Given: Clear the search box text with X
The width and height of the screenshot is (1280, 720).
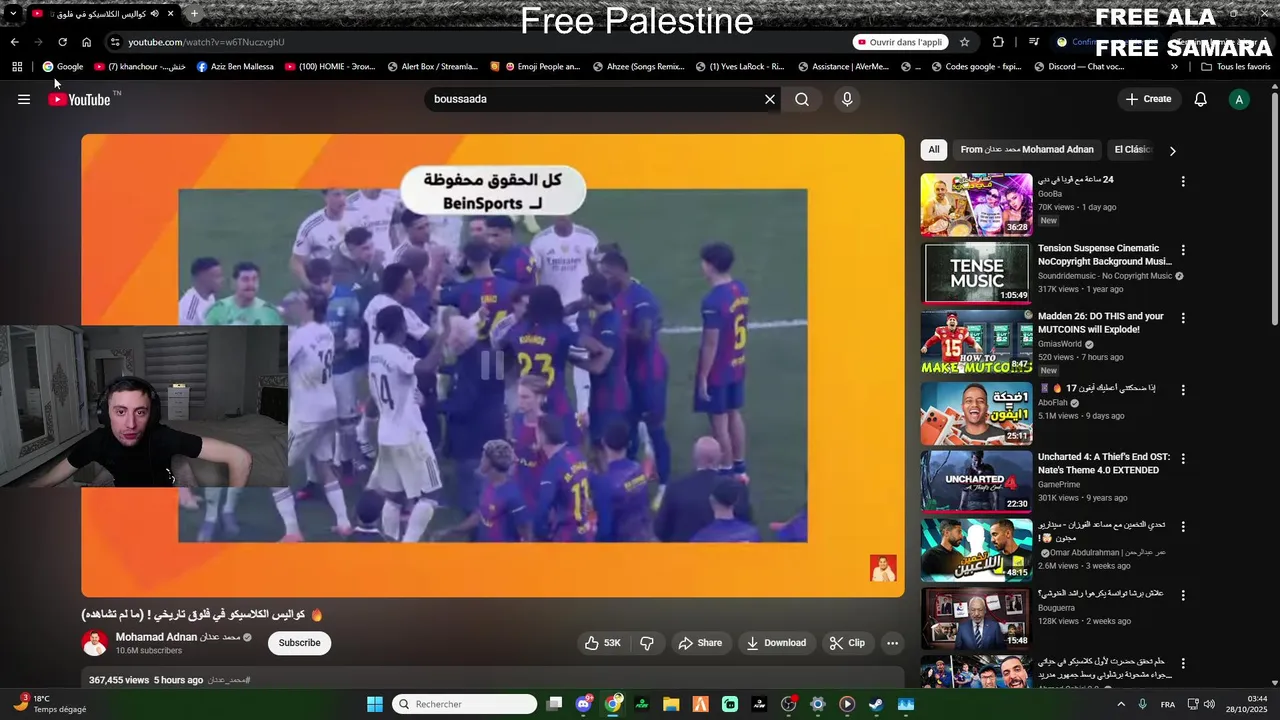Looking at the screenshot, I should (x=770, y=99).
